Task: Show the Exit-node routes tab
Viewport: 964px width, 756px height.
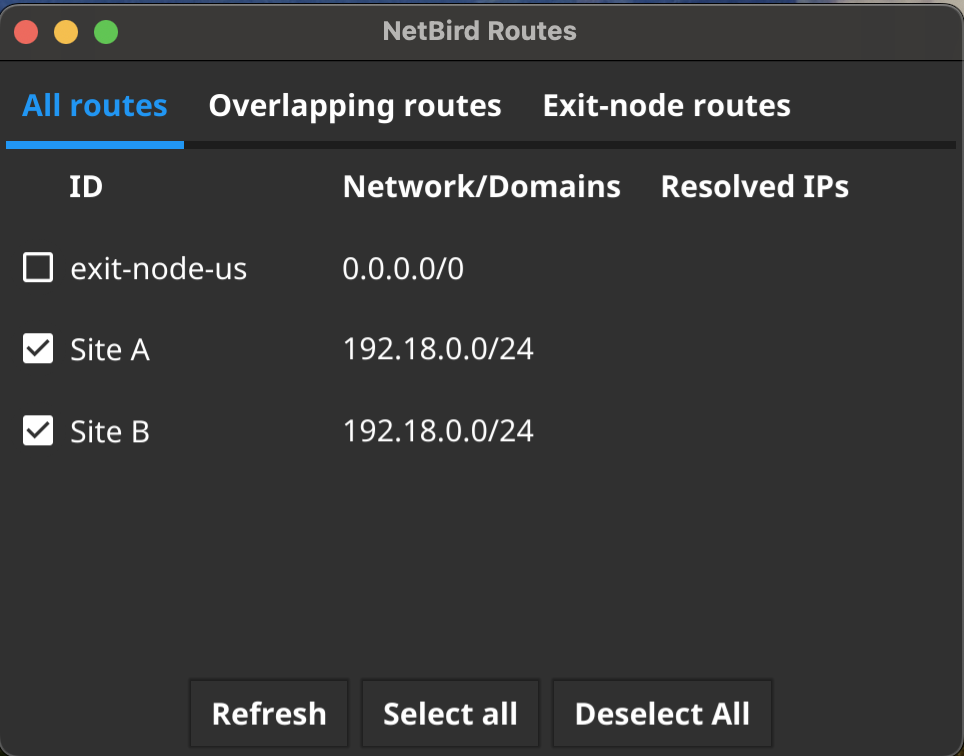Action: click(x=666, y=106)
